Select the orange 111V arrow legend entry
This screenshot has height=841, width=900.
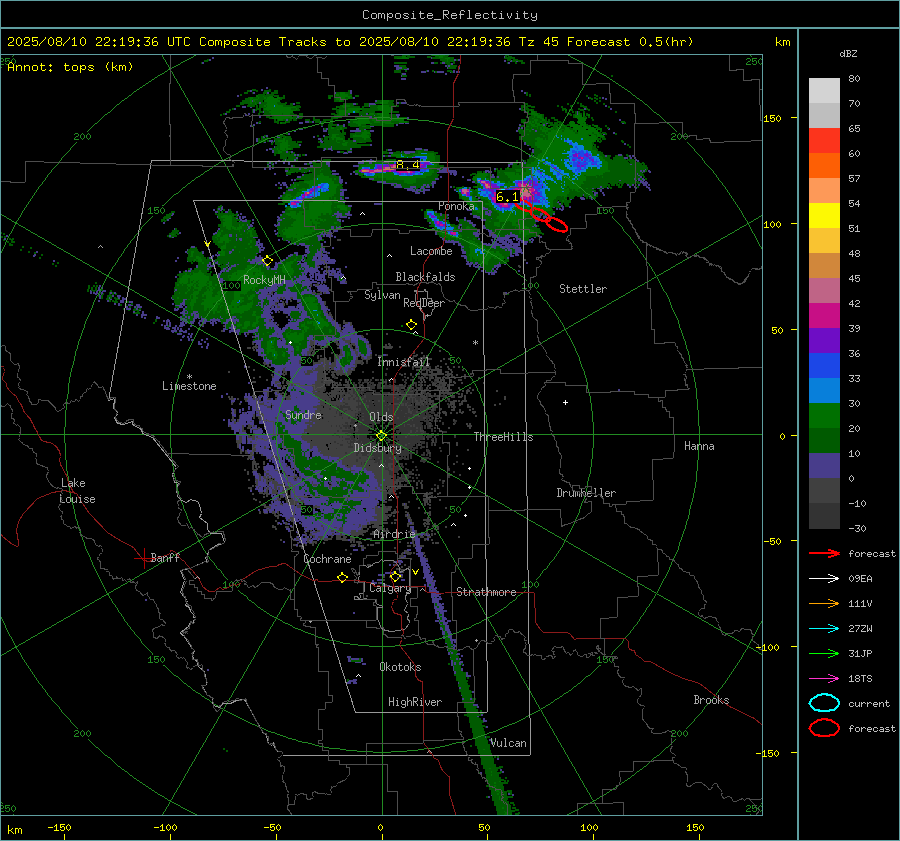point(824,603)
